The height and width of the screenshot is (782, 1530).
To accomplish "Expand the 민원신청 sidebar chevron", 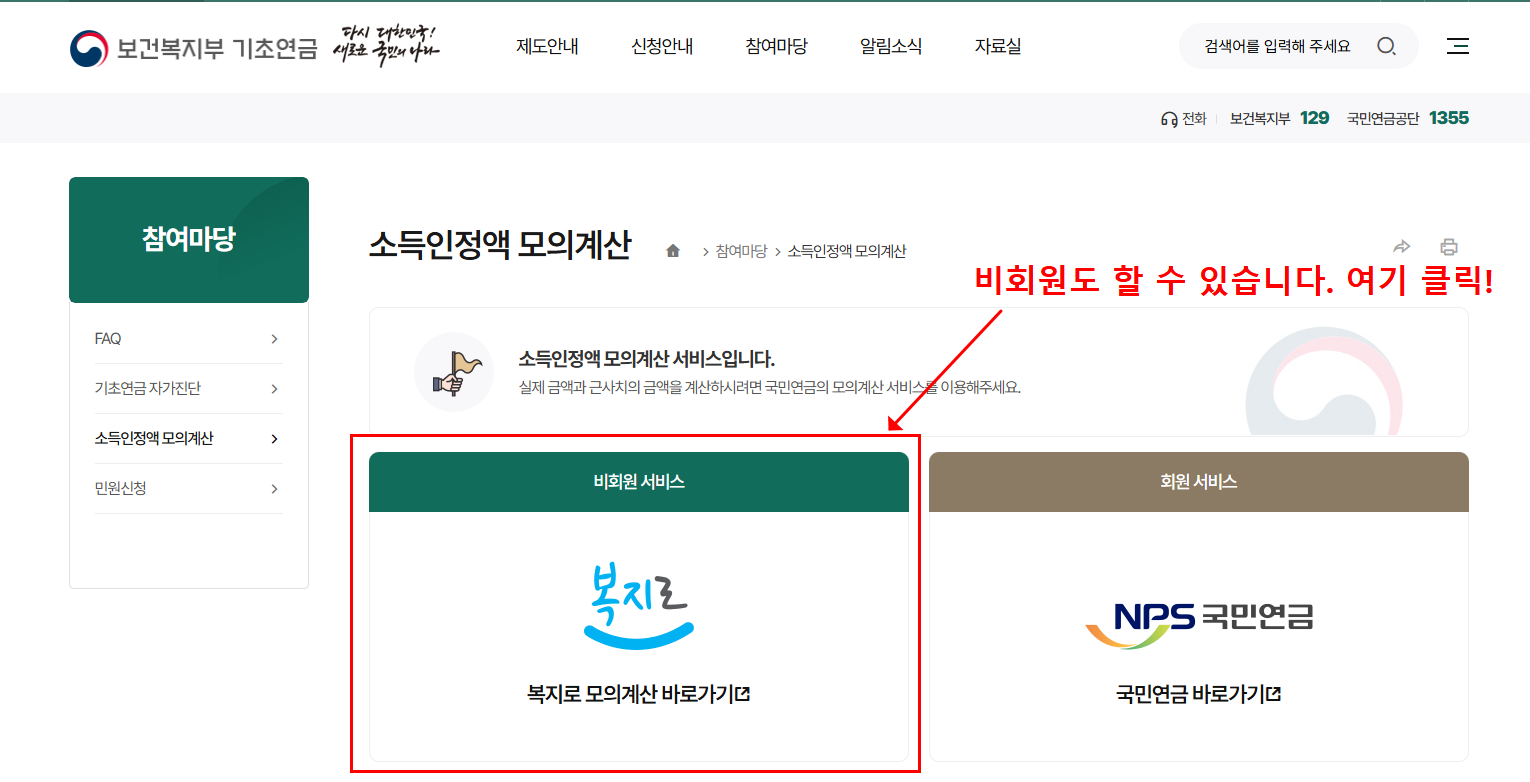I will [274, 488].
